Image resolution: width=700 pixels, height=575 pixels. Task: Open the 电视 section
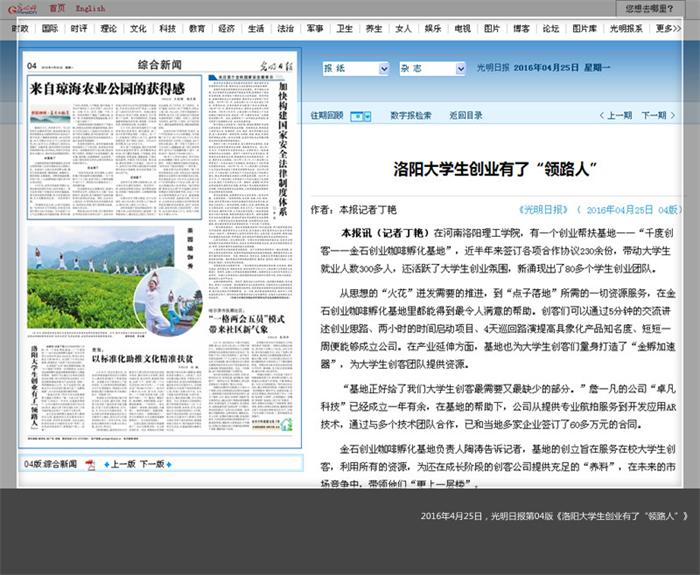462,29
